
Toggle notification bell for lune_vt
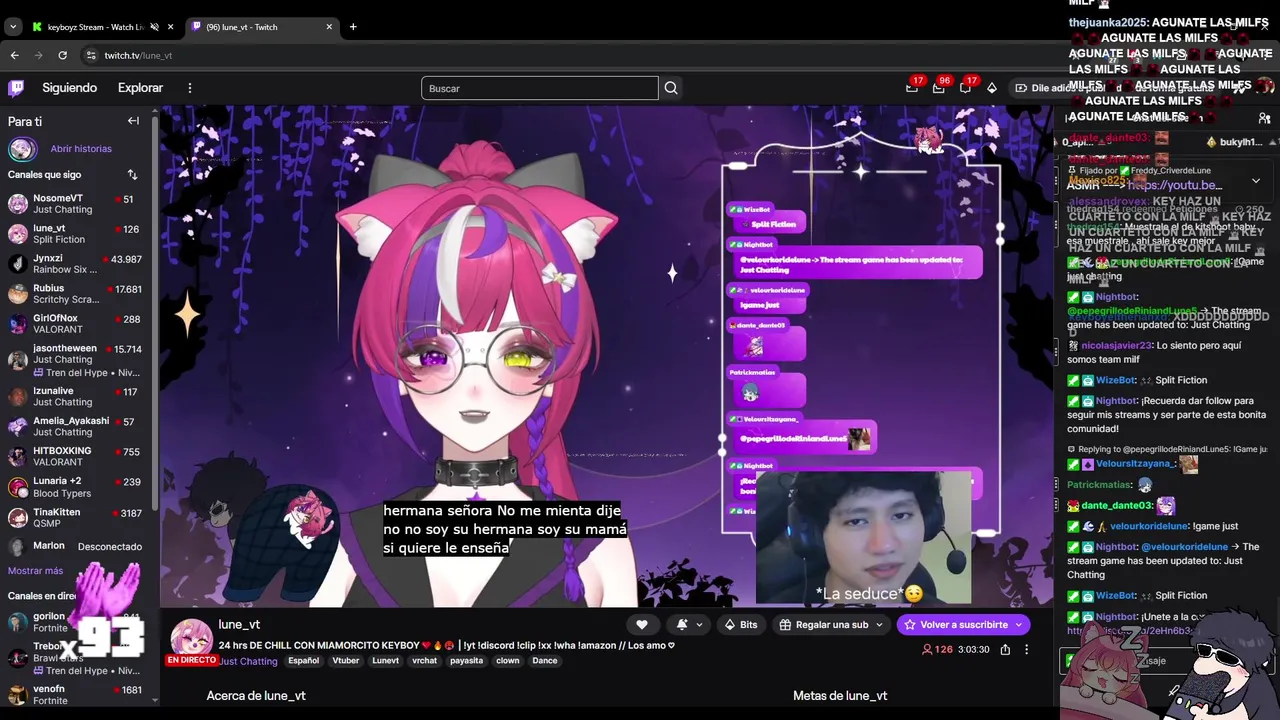[x=682, y=624]
